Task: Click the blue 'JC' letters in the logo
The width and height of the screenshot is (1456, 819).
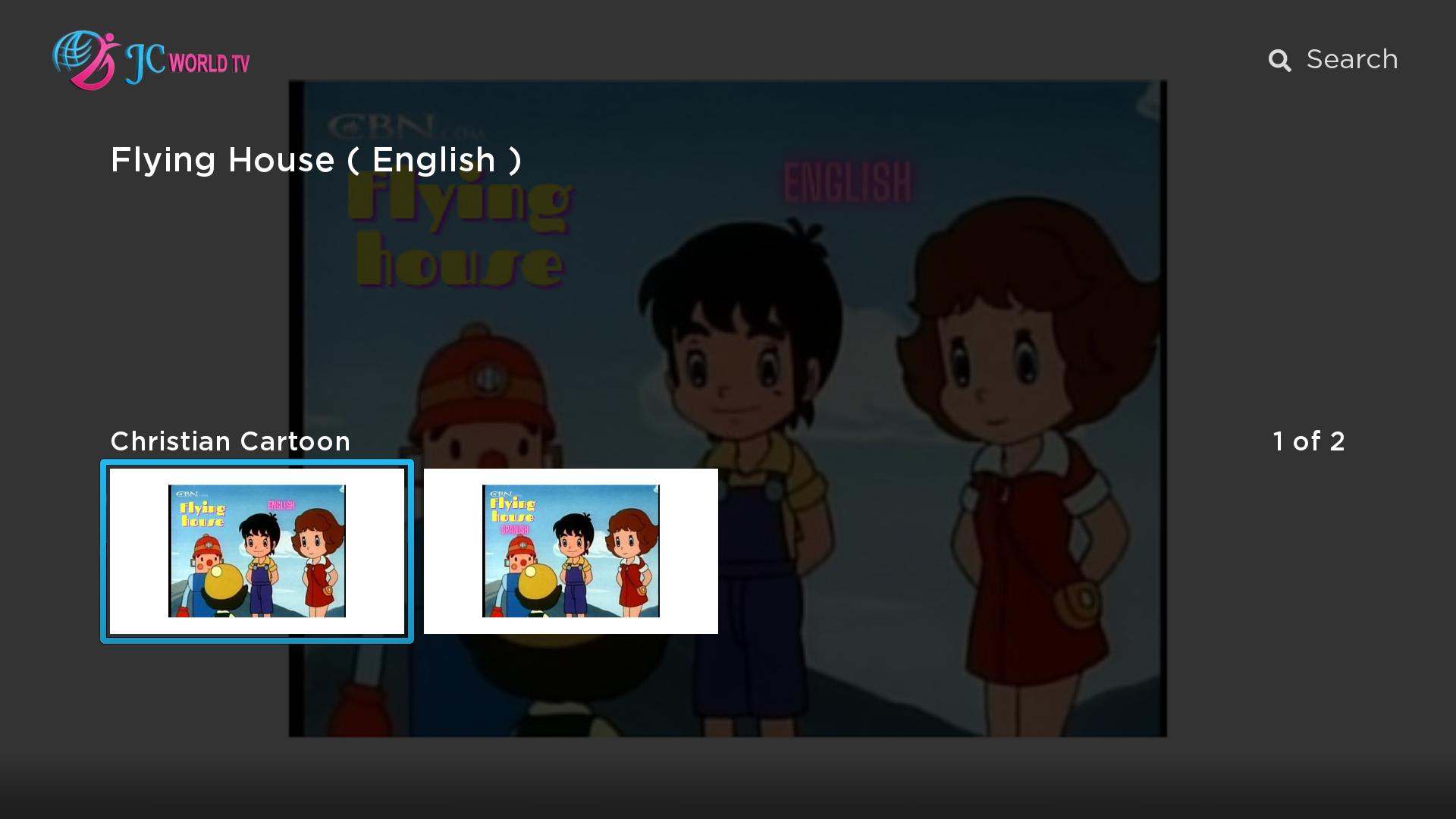Action: click(x=145, y=62)
